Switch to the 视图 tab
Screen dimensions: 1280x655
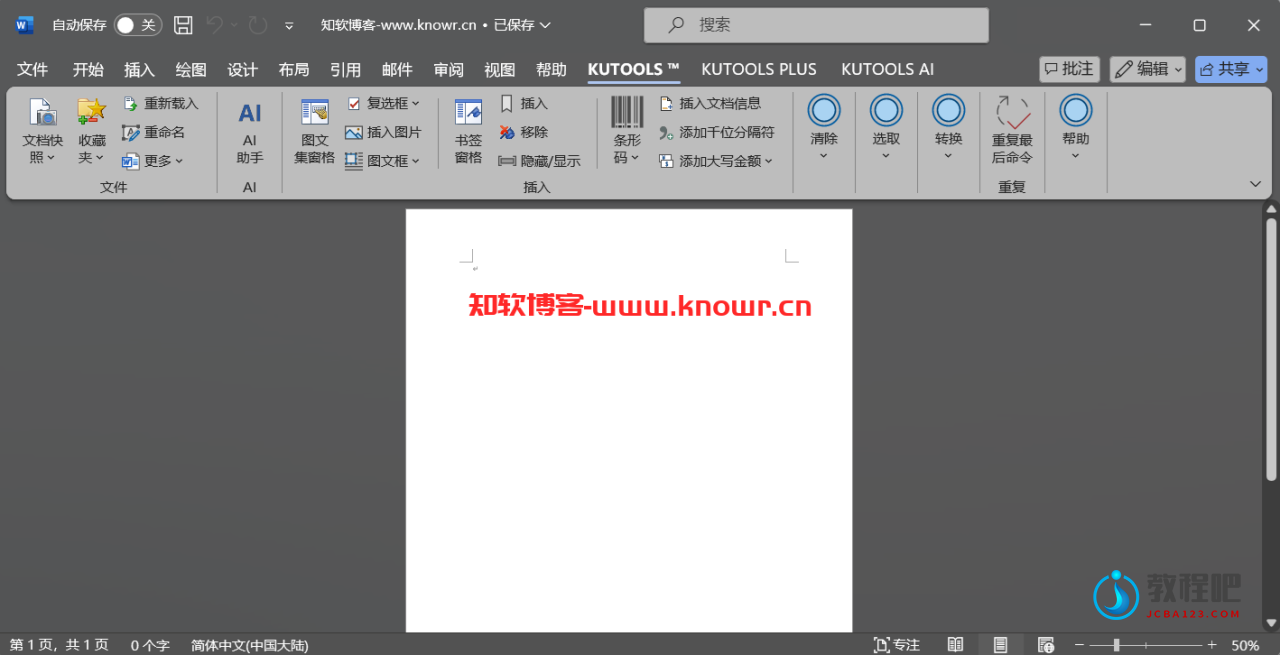(500, 69)
